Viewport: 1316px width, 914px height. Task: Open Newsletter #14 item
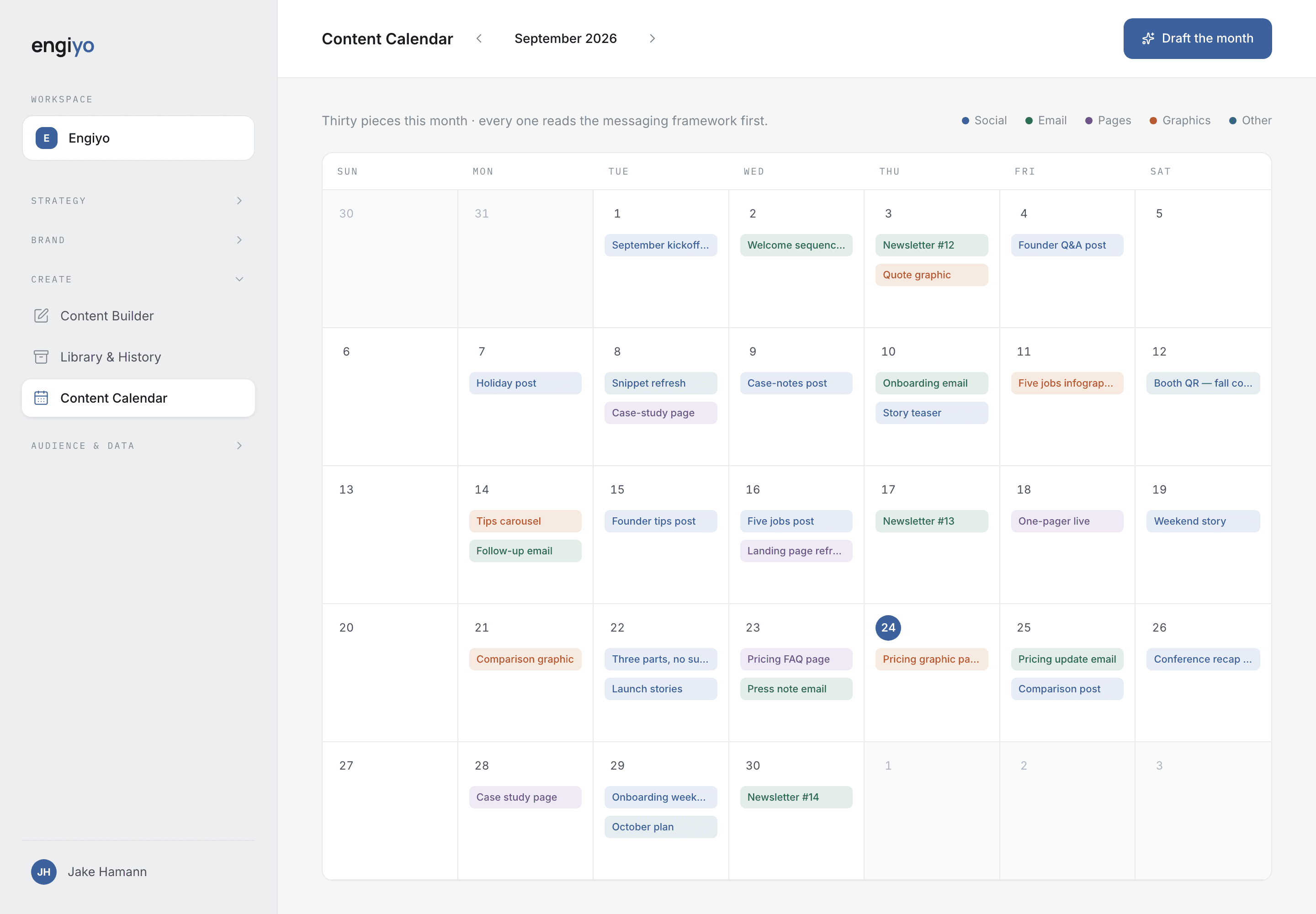[x=796, y=797]
